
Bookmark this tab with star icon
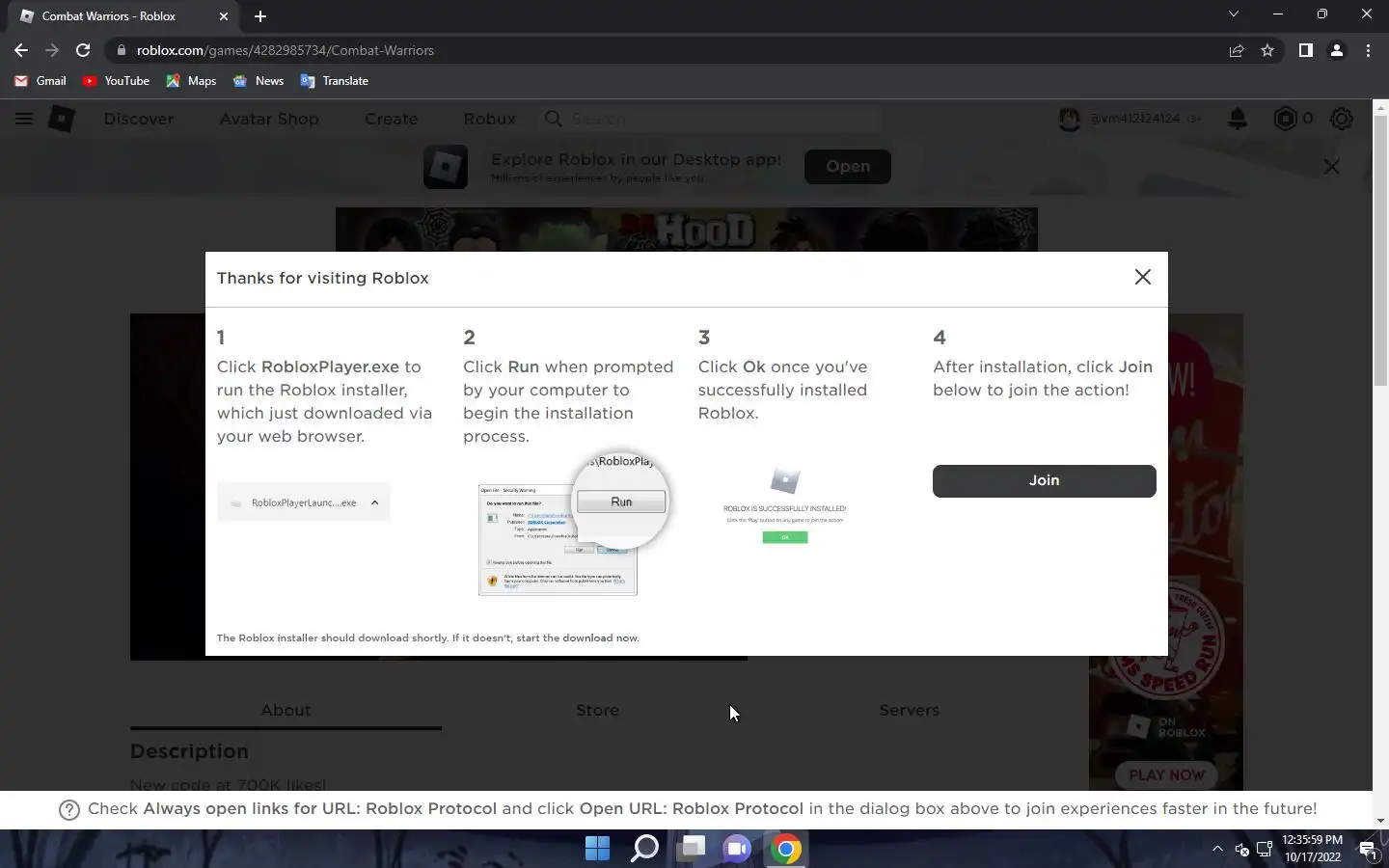[1267, 50]
